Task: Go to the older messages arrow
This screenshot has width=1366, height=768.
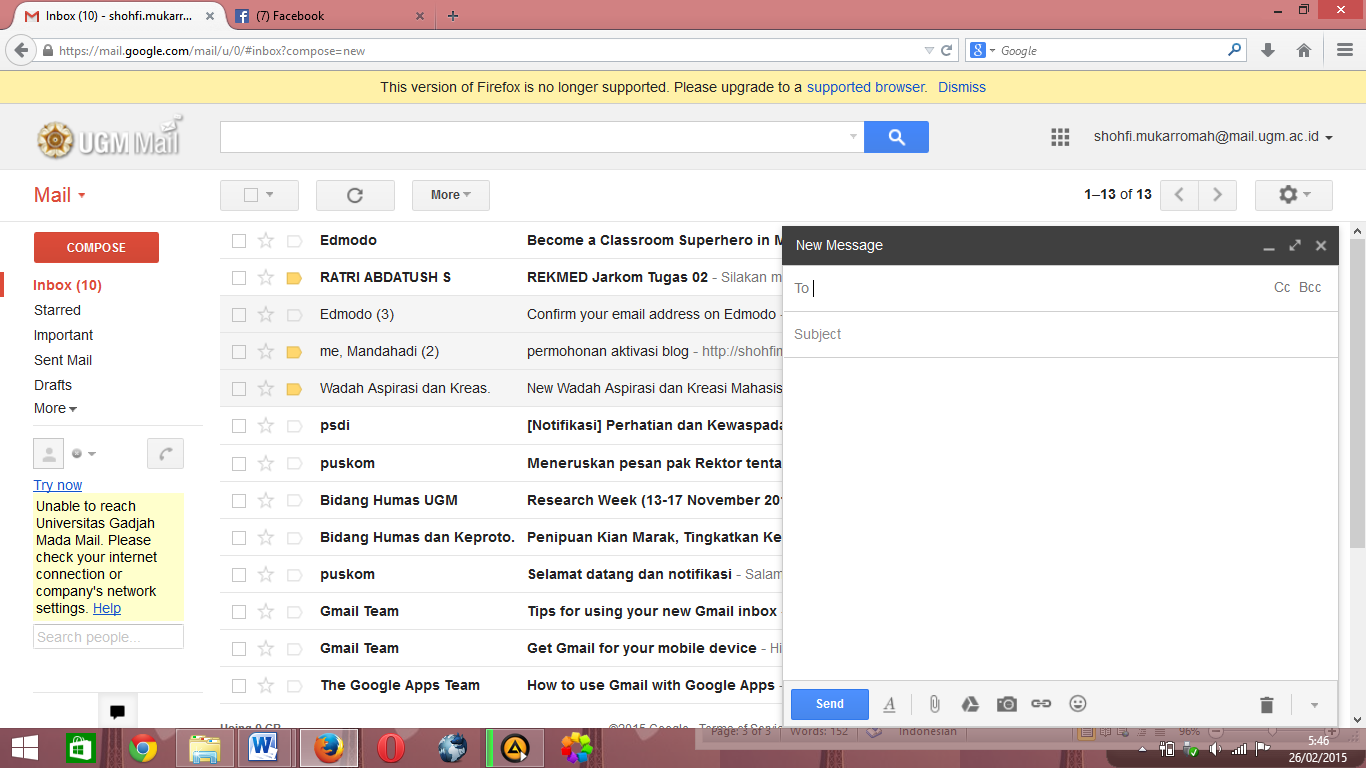Action: [x=1217, y=195]
